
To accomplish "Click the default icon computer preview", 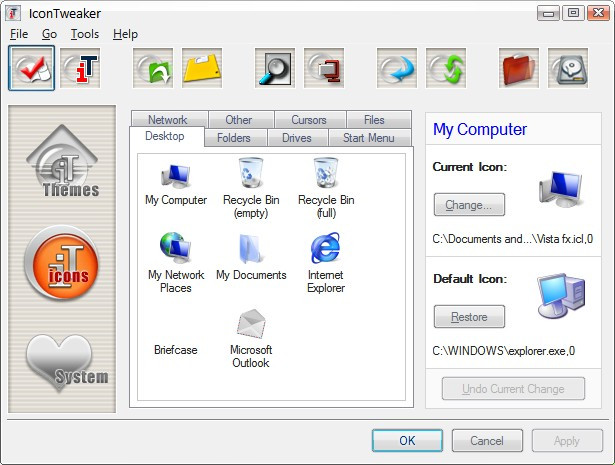I will 561,296.
